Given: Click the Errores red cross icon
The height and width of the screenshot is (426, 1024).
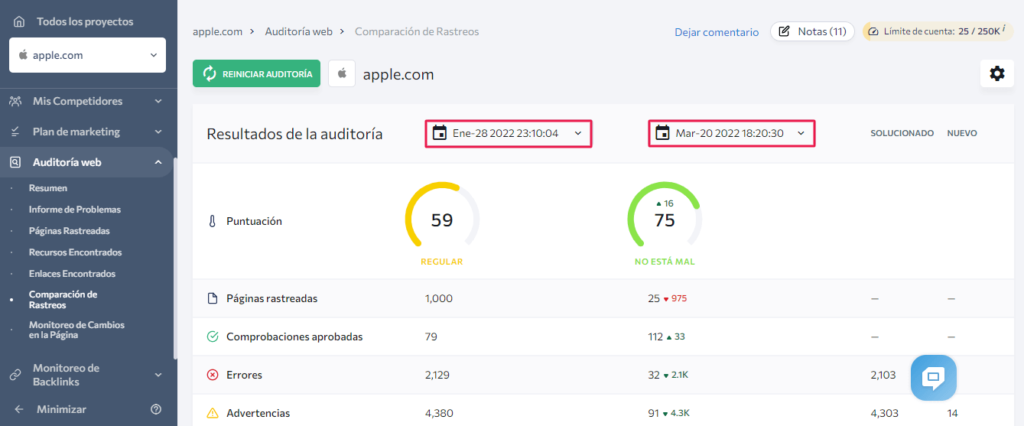Looking at the screenshot, I should click(x=212, y=375).
